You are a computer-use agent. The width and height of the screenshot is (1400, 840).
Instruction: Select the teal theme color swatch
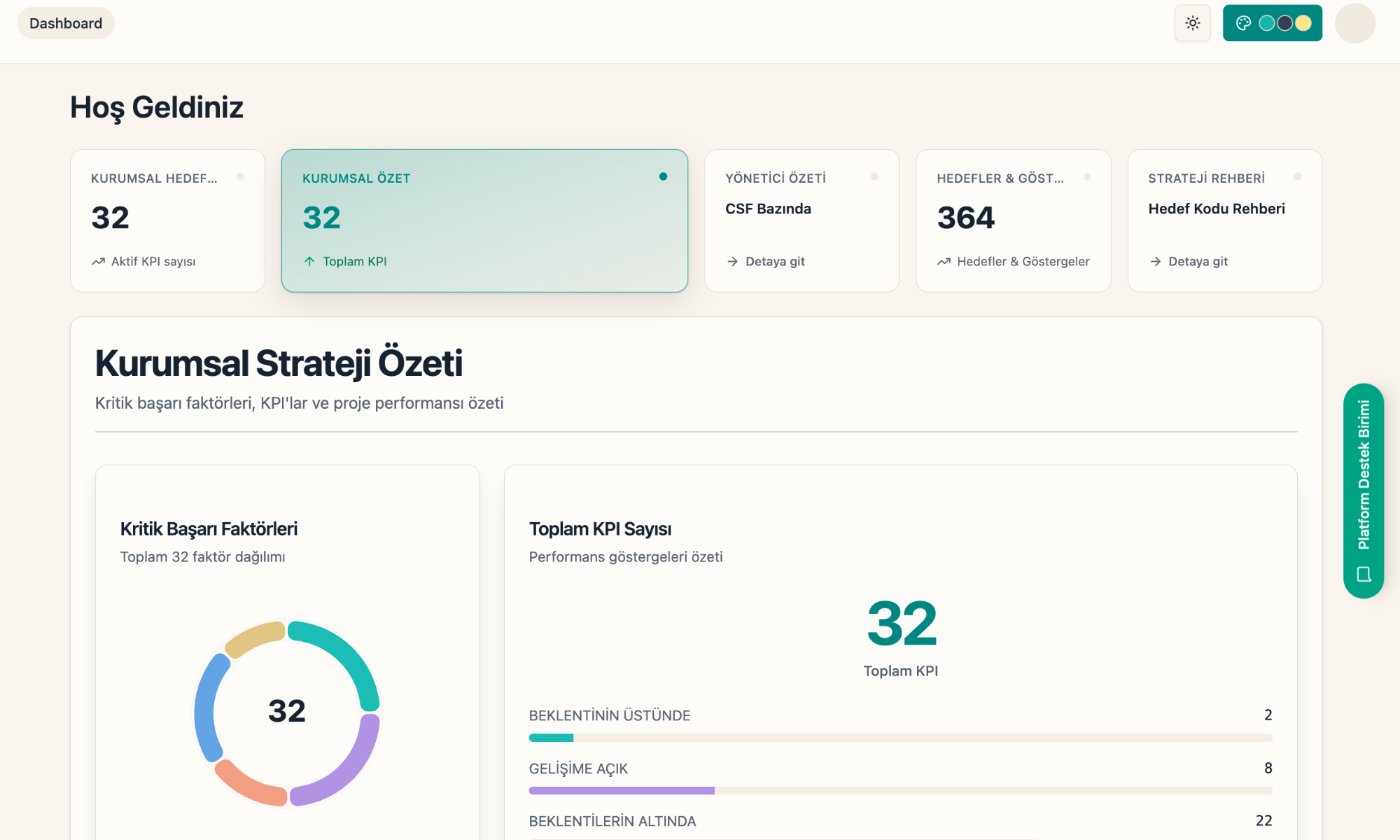tap(1267, 23)
